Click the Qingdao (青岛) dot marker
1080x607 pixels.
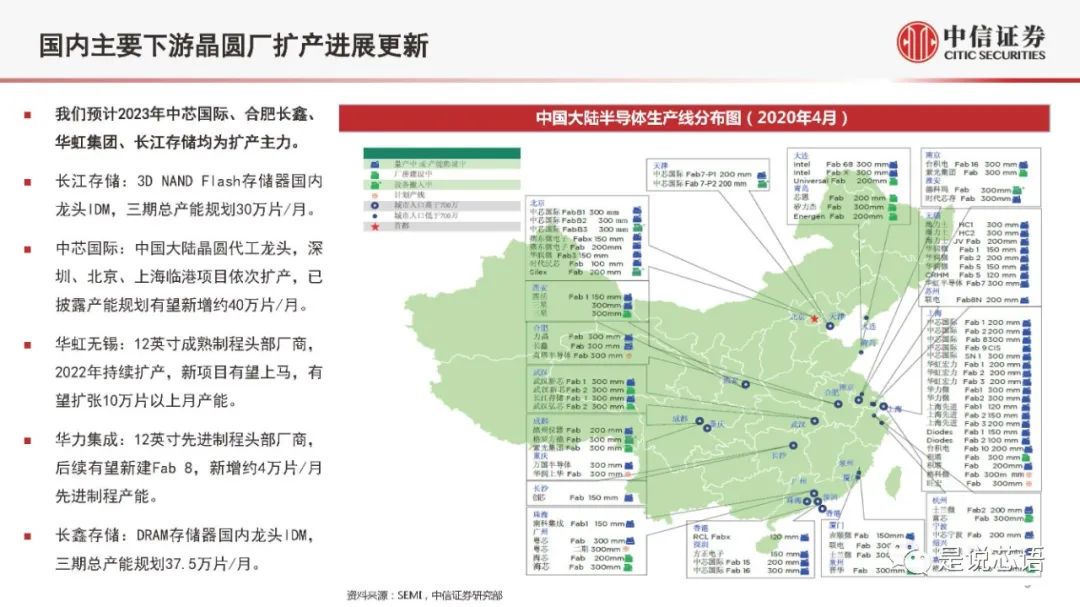click(861, 353)
